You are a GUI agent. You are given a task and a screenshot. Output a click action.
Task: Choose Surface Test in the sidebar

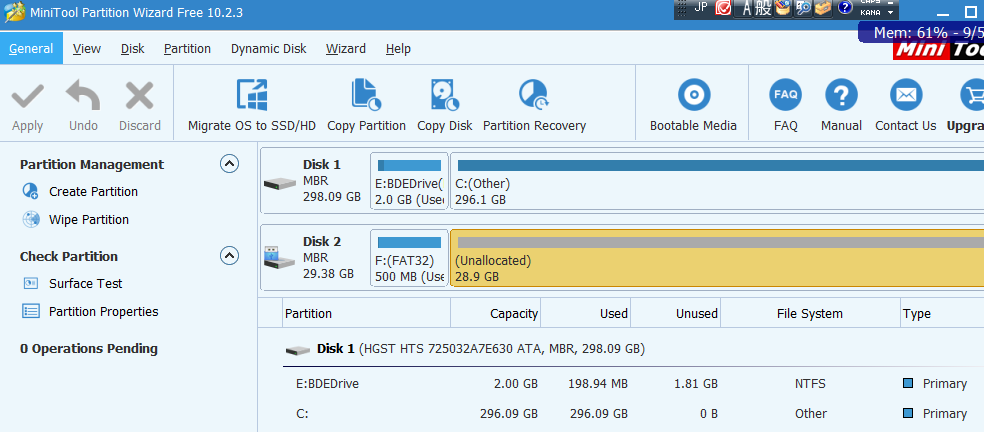point(85,284)
